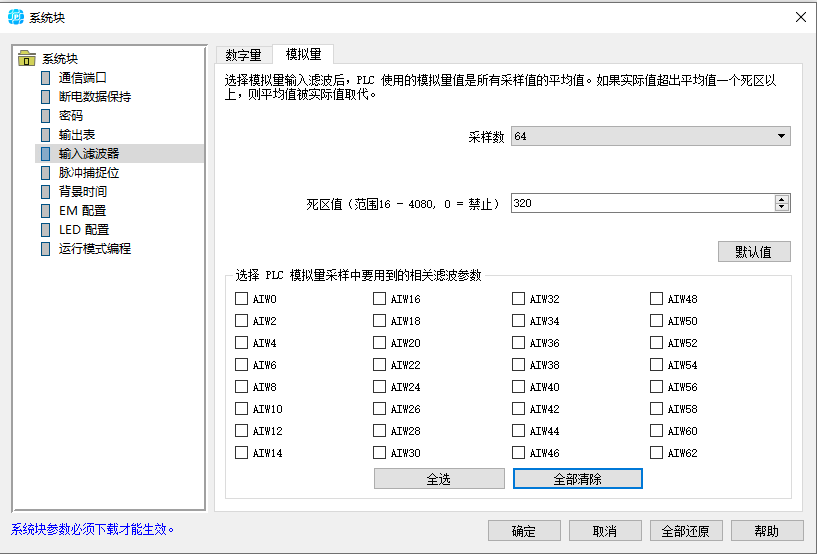Click the 系统块 root tree node

click(60, 58)
